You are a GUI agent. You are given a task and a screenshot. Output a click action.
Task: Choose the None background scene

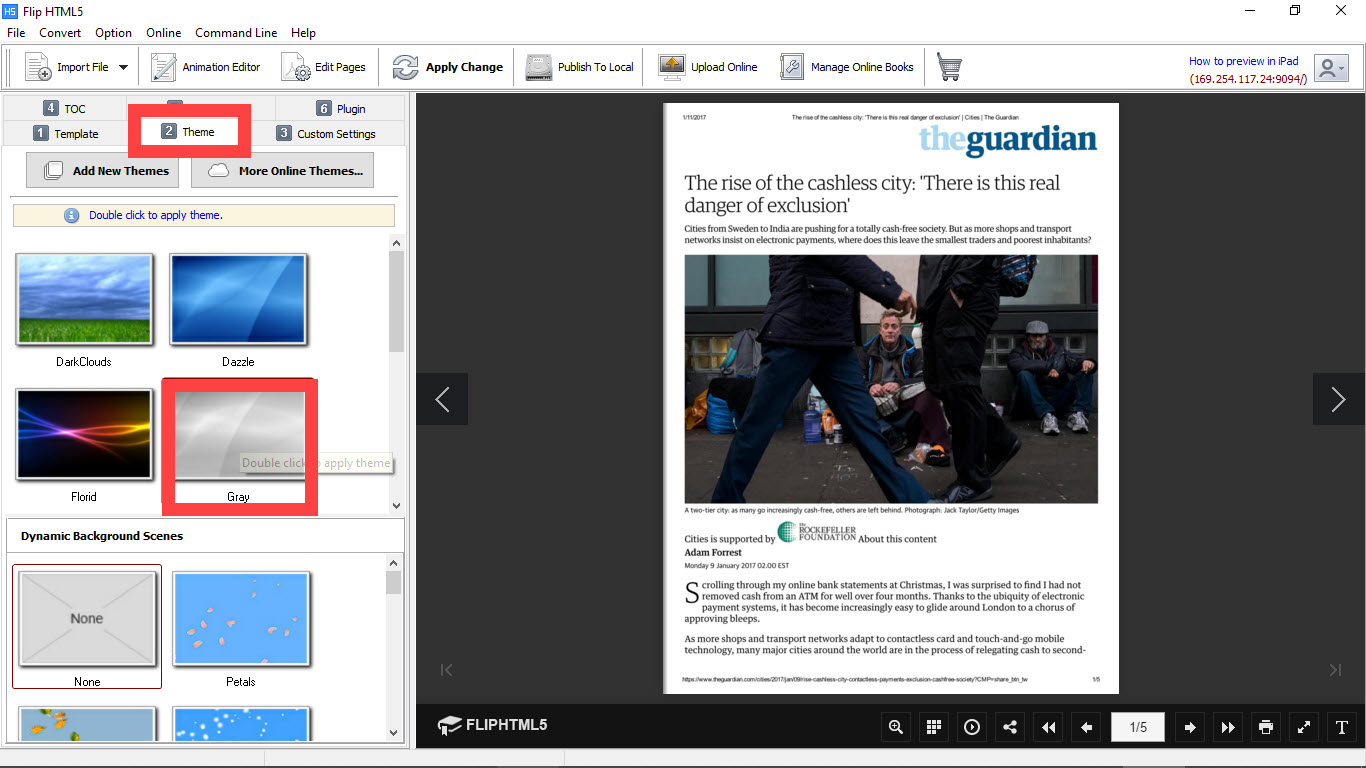coord(87,618)
